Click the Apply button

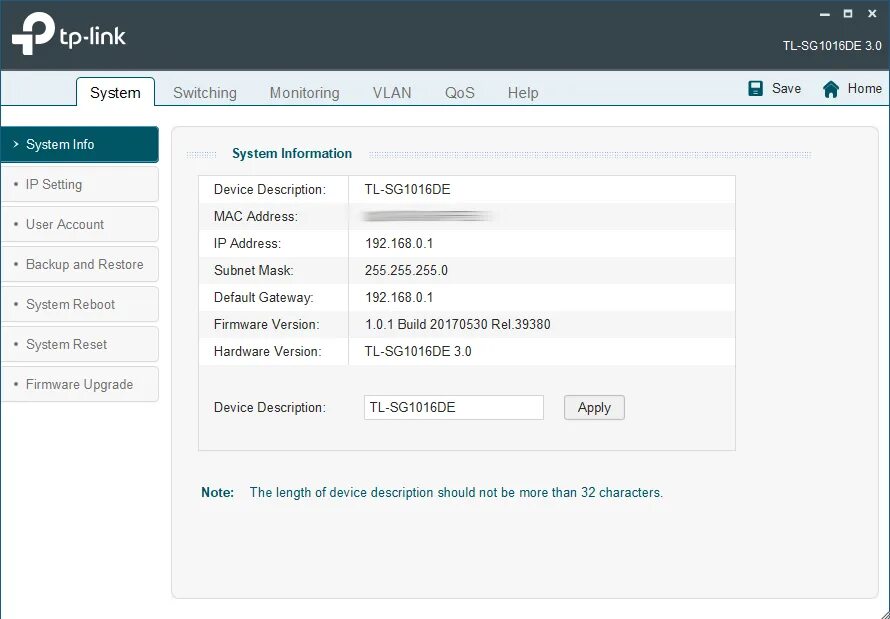(594, 407)
